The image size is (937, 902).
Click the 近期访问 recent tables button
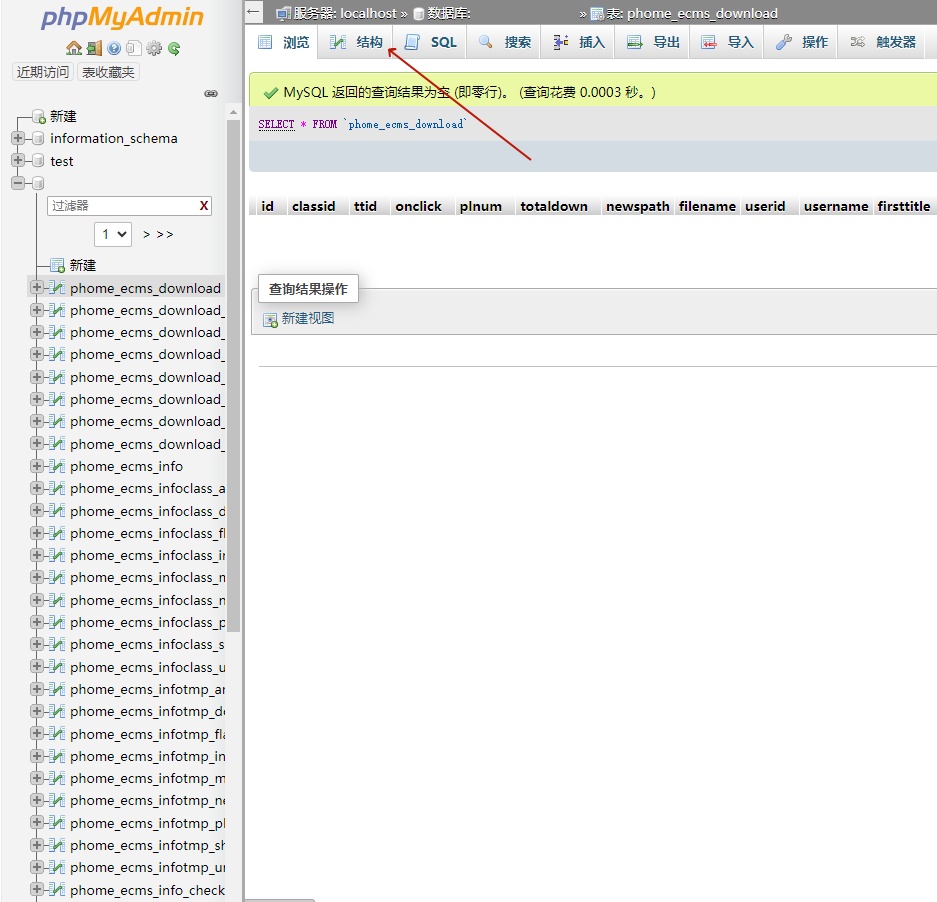tap(41, 72)
